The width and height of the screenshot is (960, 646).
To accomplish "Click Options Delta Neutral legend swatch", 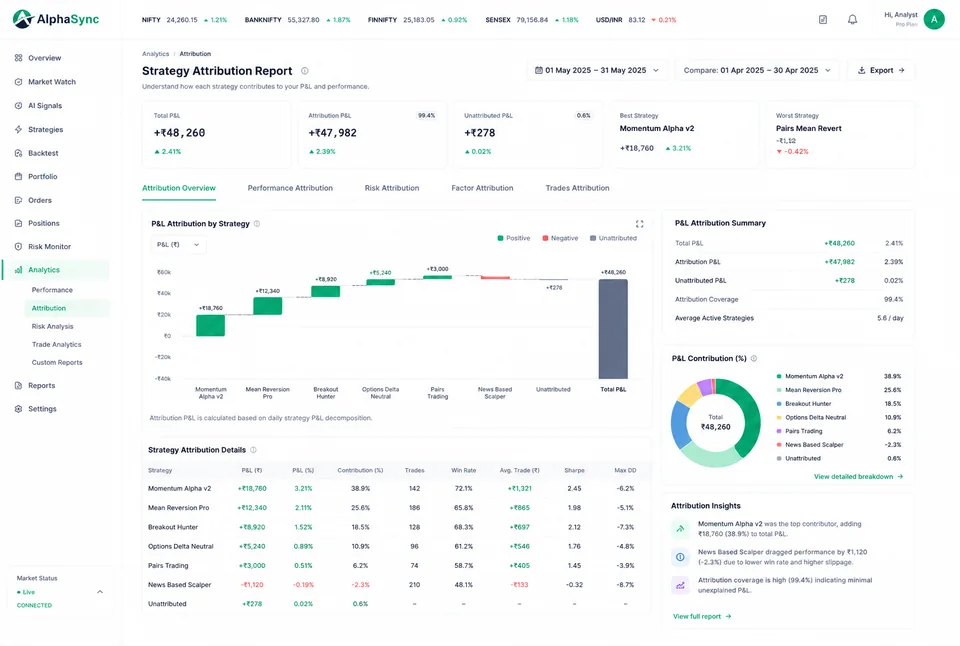I will [x=779, y=418].
